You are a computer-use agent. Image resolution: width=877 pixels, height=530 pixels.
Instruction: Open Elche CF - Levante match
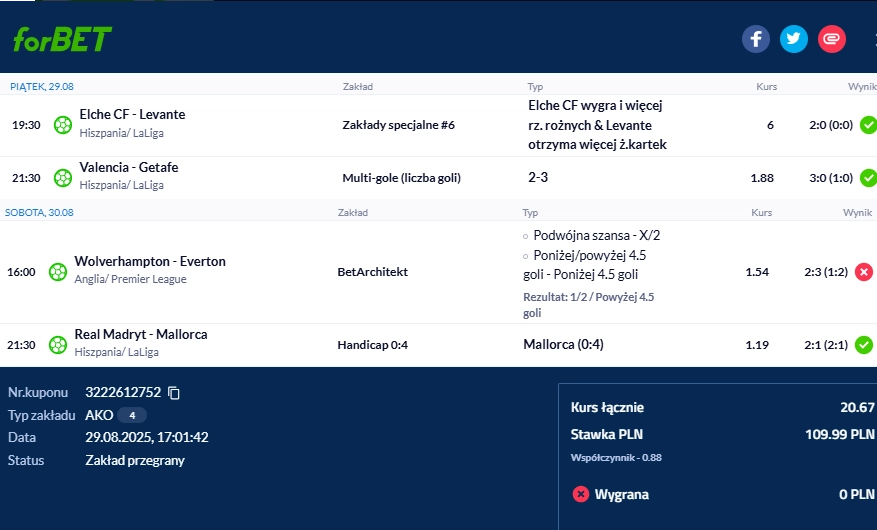tap(132, 114)
